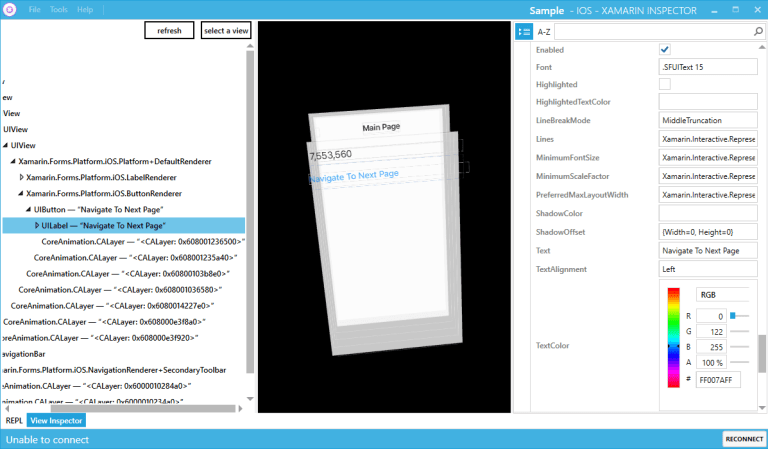Sort properties alphabetically with A-Z
This screenshot has width=768, height=449.
pyautogui.click(x=544, y=32)
